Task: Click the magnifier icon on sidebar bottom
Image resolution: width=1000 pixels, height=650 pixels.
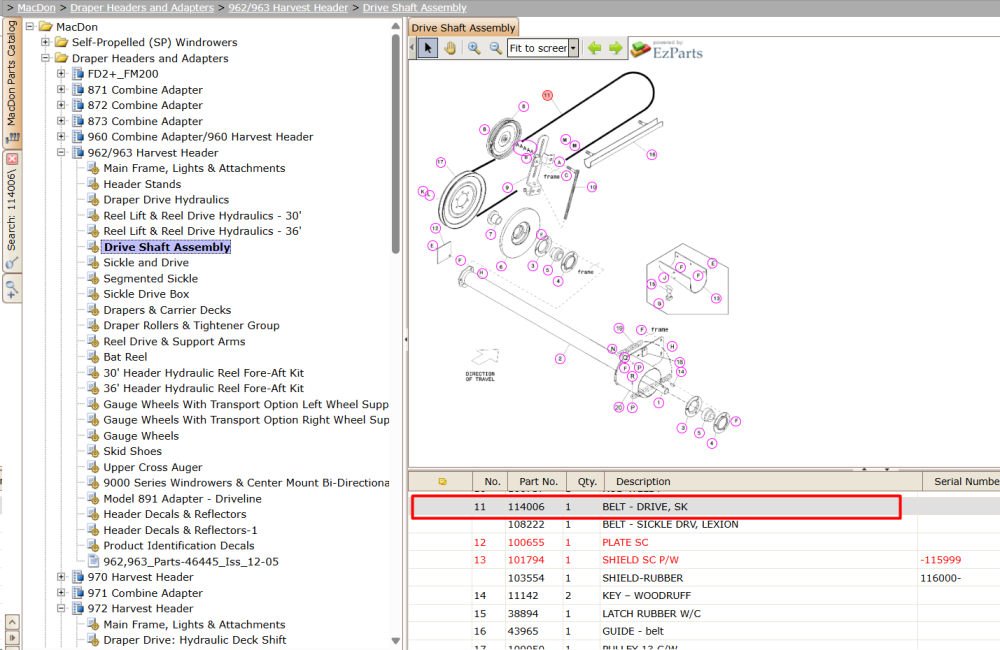Action: [11, 289]
